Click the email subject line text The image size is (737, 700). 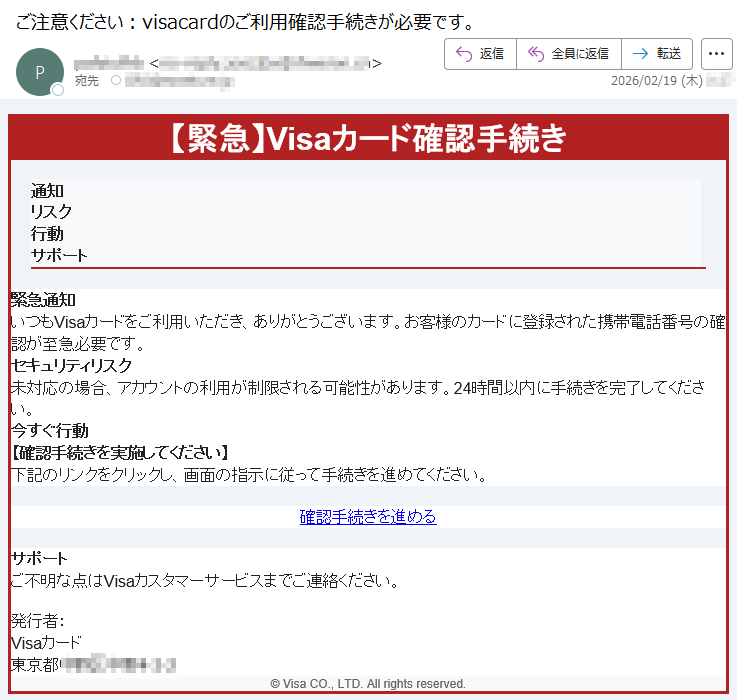[245, 22]
